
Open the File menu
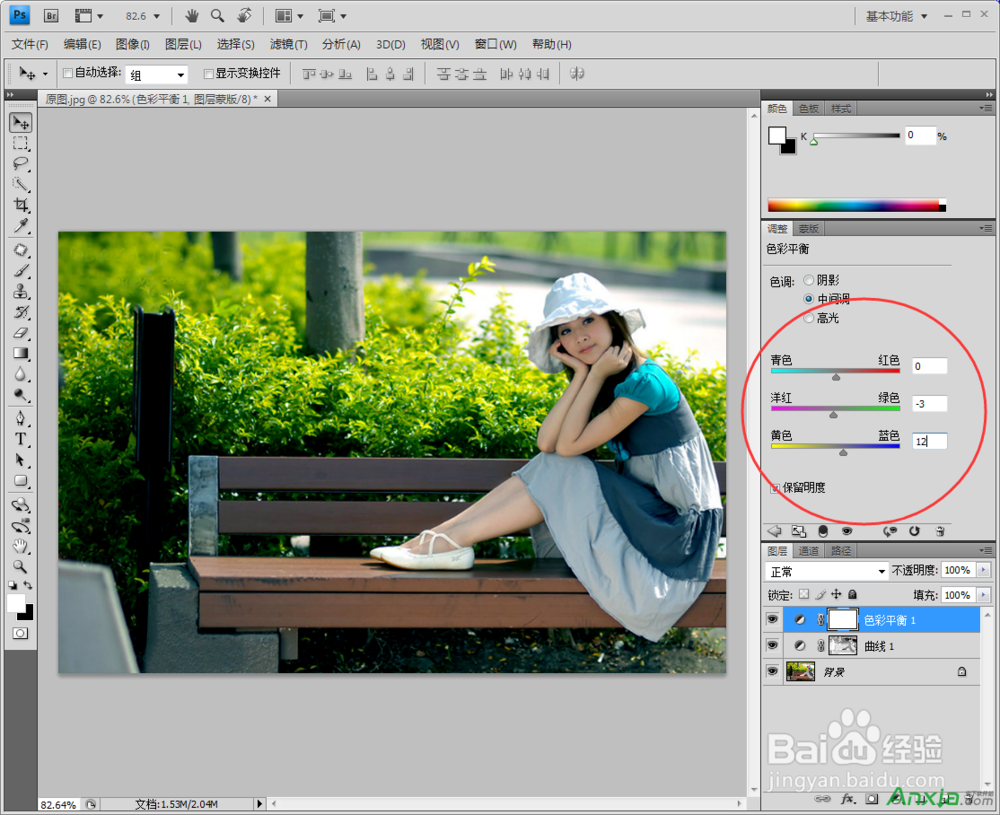[x=29, y=45]
